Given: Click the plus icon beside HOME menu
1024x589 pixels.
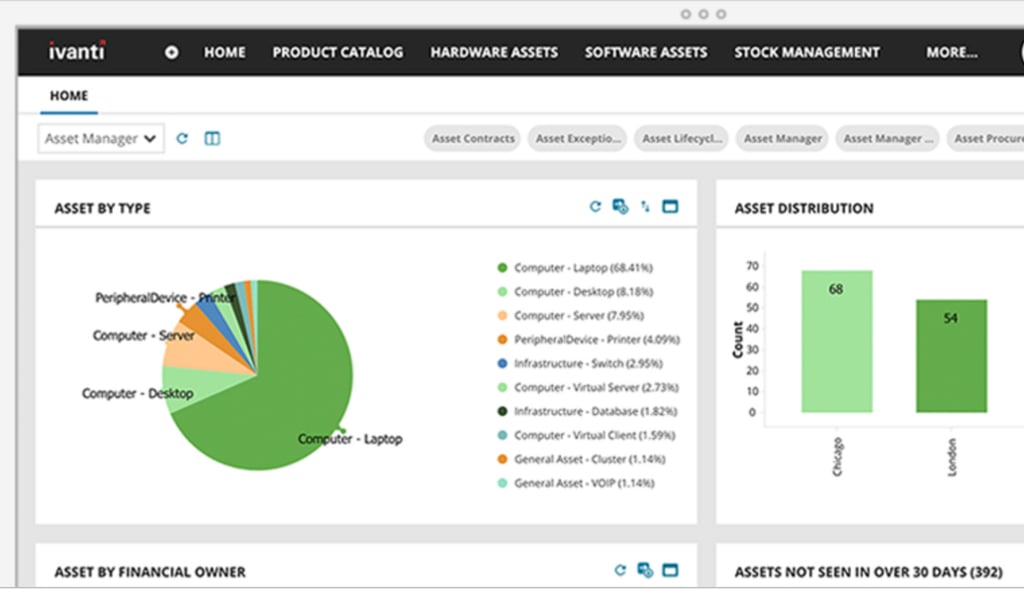Looking at the screenshot, I should [171, 52].
